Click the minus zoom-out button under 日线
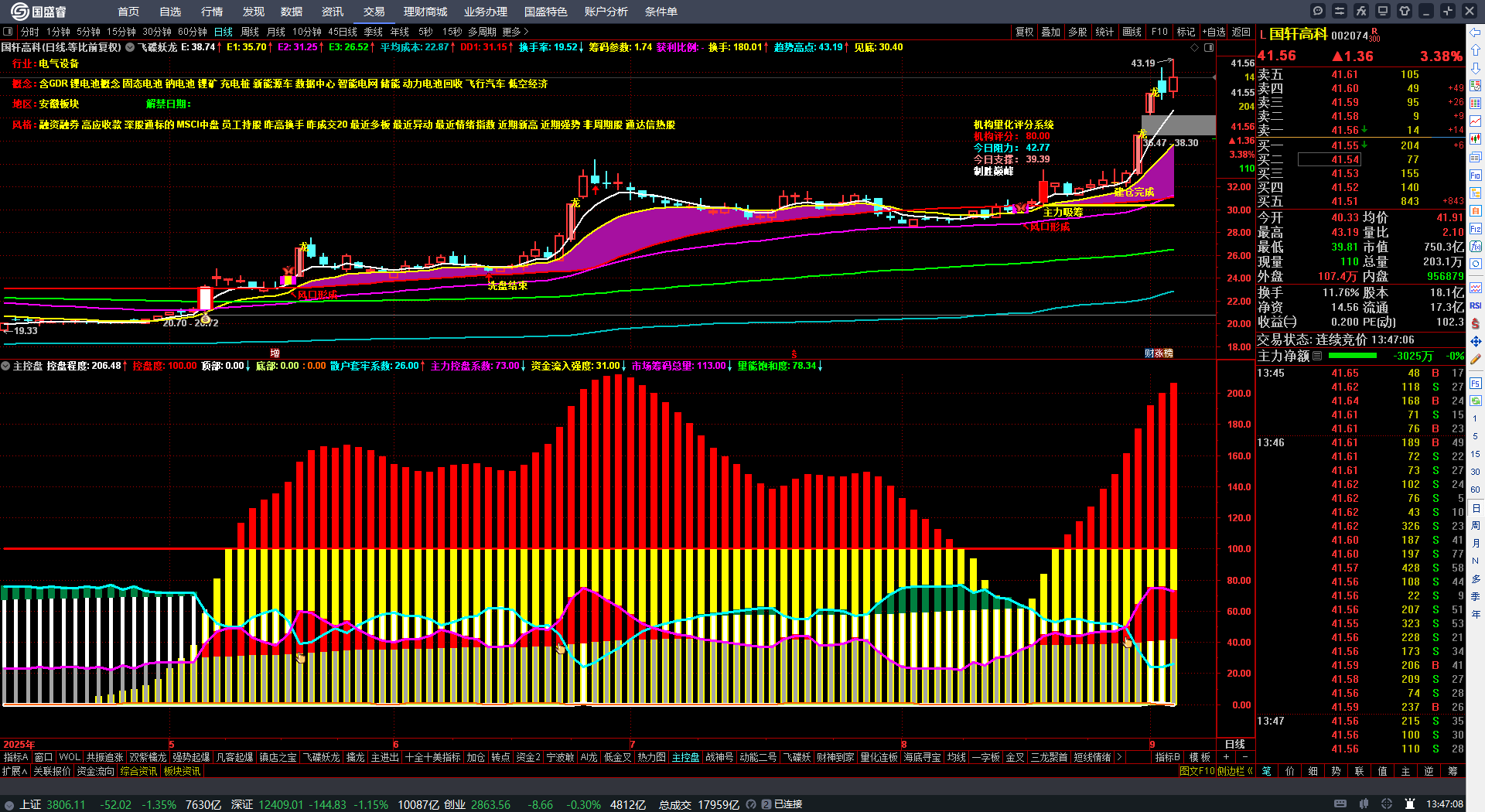 [x=1245, y=757]
